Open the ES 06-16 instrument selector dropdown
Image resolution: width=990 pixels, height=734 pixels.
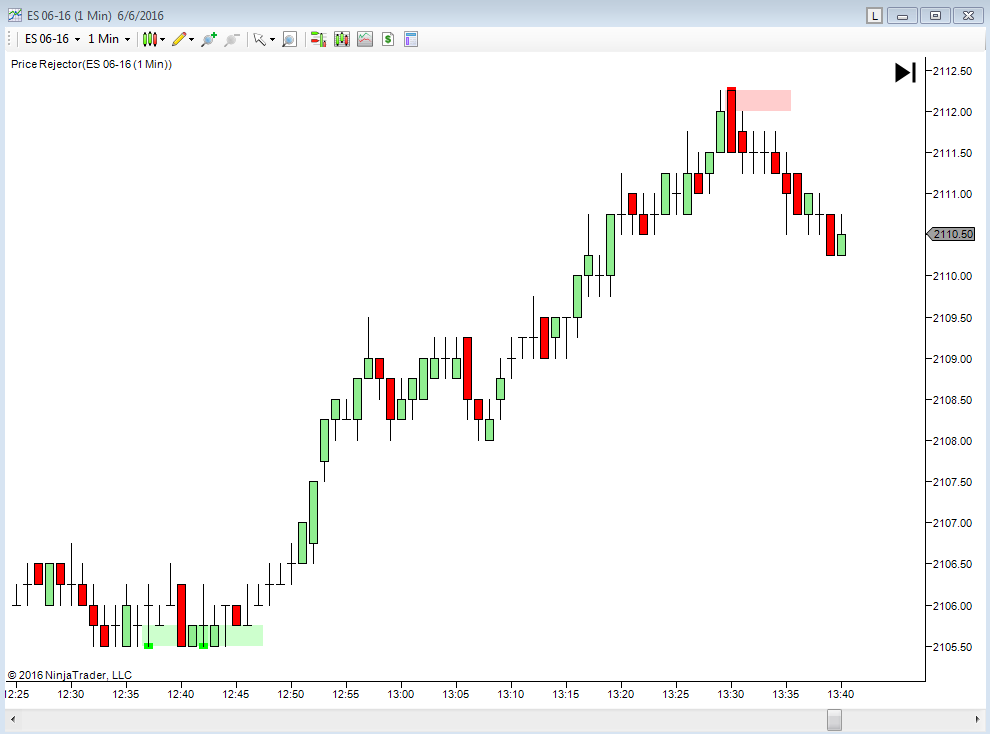pos(52,39)
